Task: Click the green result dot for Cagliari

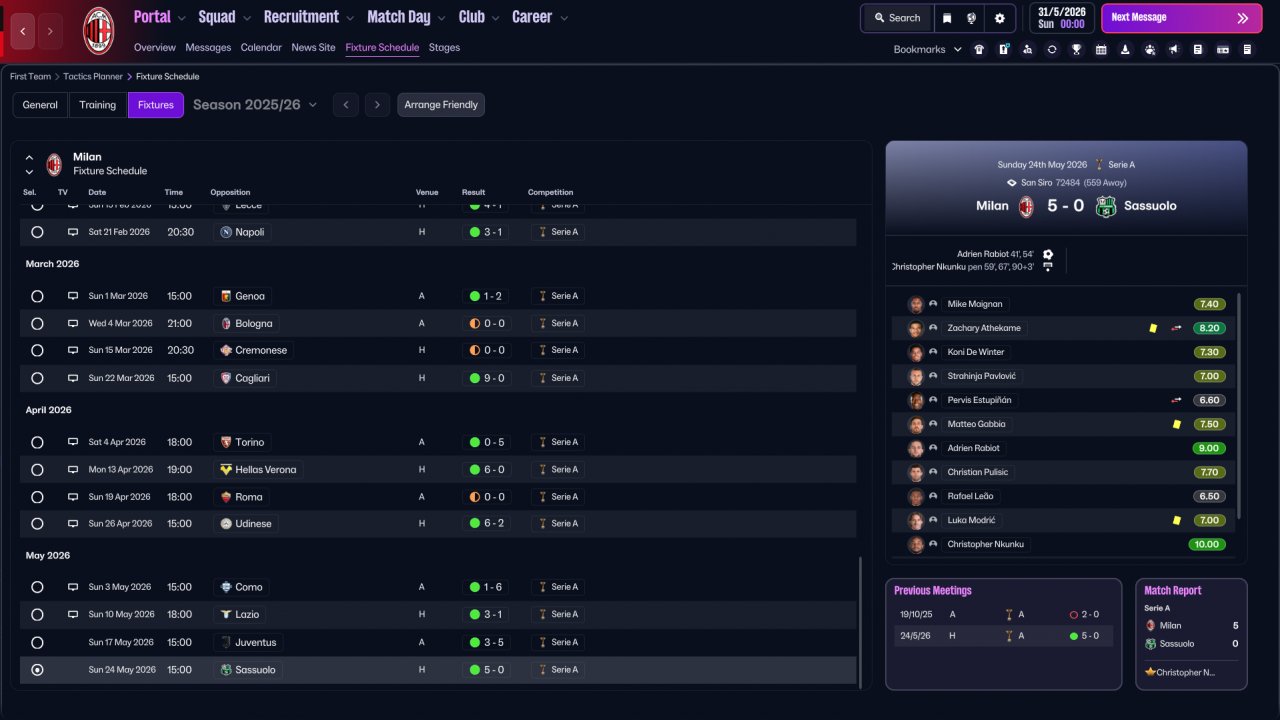Action: (475, 378)
